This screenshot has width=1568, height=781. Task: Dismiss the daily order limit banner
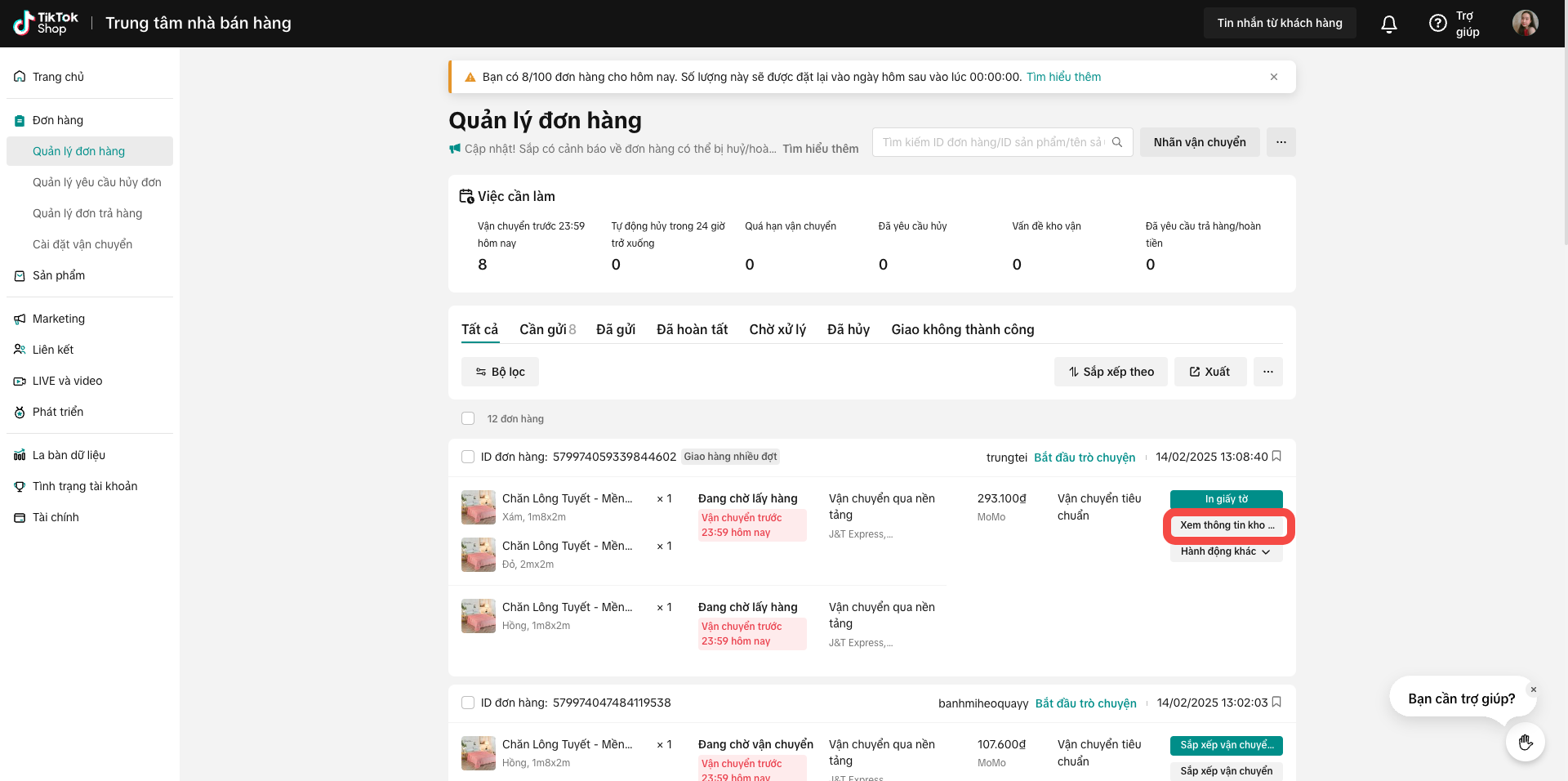tap(1273, 77)
